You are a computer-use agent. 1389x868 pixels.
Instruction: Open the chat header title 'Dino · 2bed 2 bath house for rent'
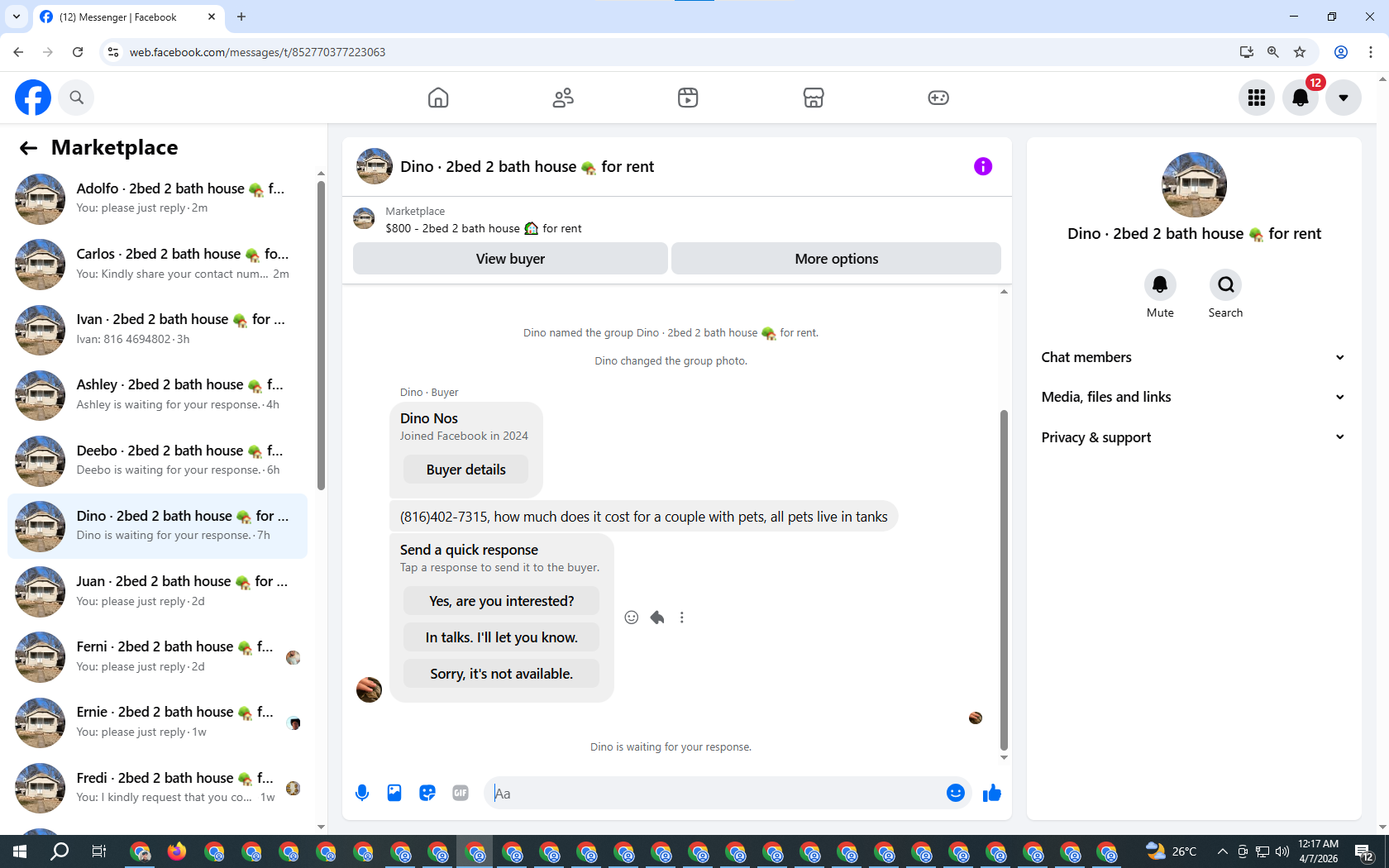click(527, 166)
